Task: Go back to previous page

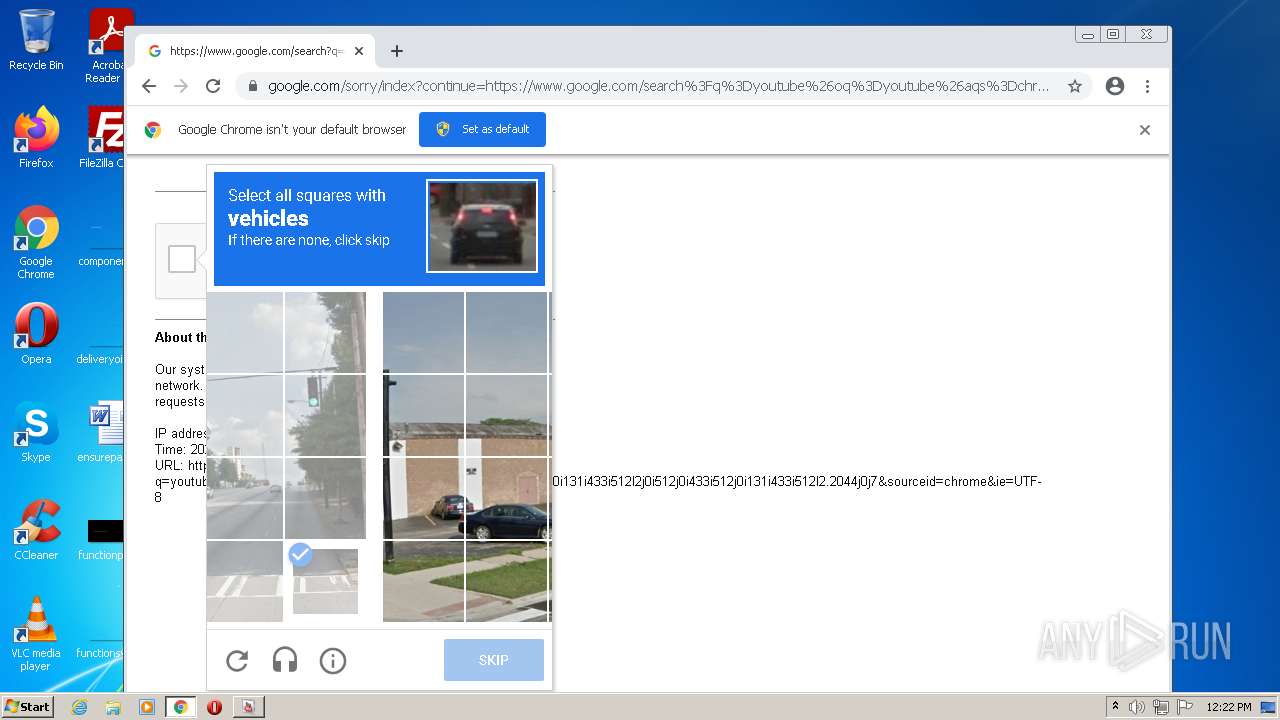Action: 149,86
